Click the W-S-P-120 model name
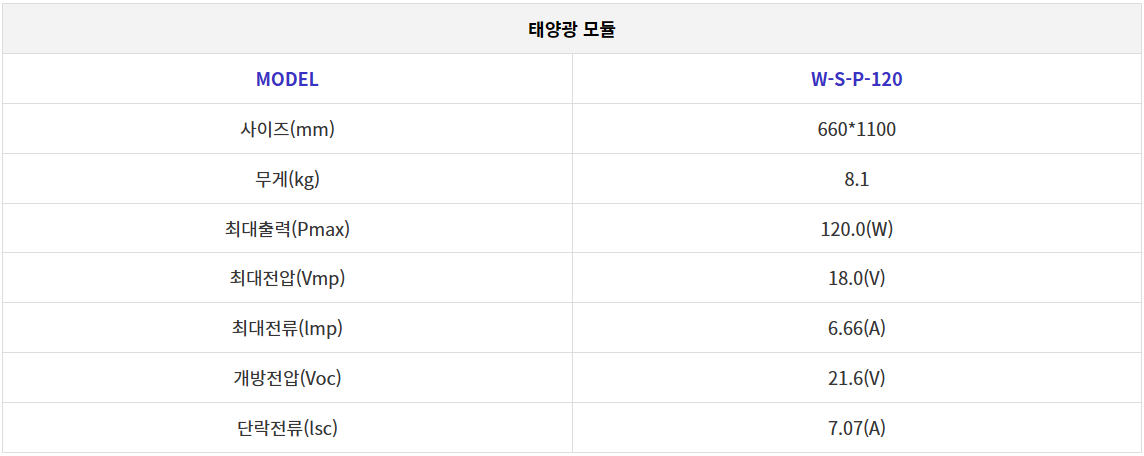The height and width of the screenshot is (456, 1144). (x=857, y=79)
